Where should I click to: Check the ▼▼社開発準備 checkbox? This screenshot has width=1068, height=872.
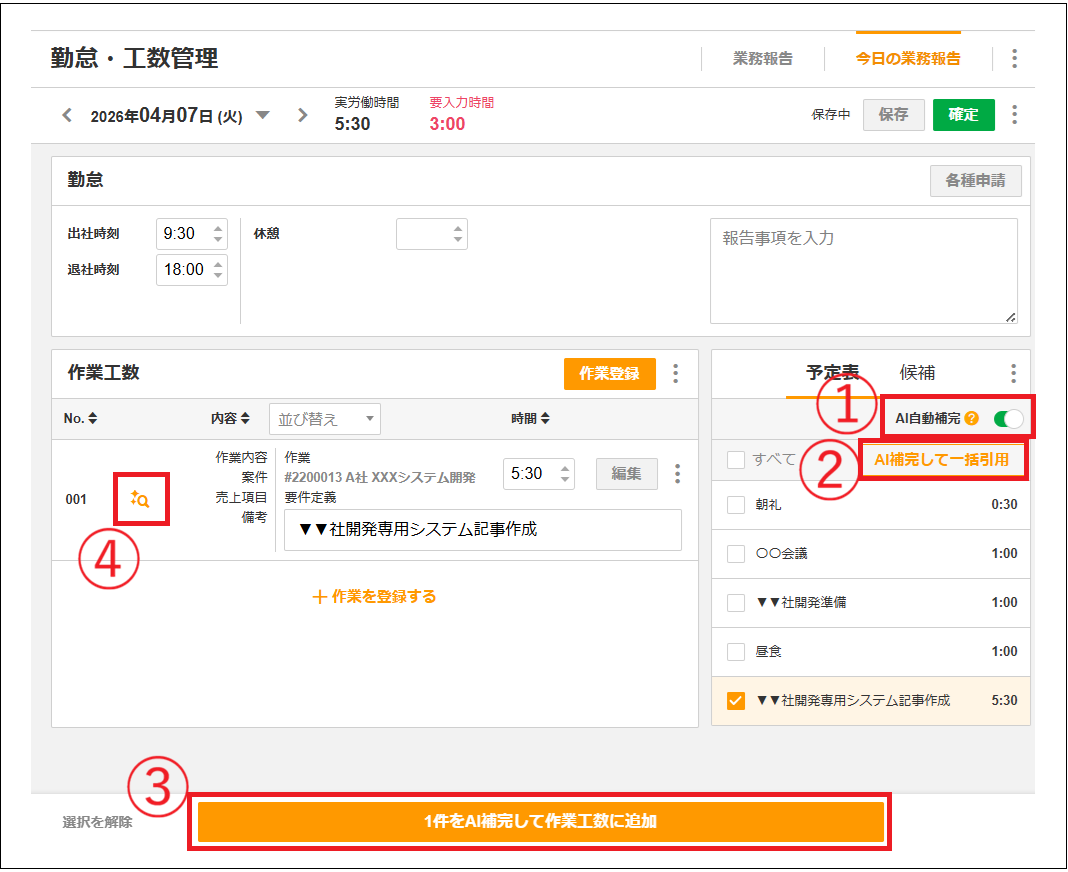736,603
